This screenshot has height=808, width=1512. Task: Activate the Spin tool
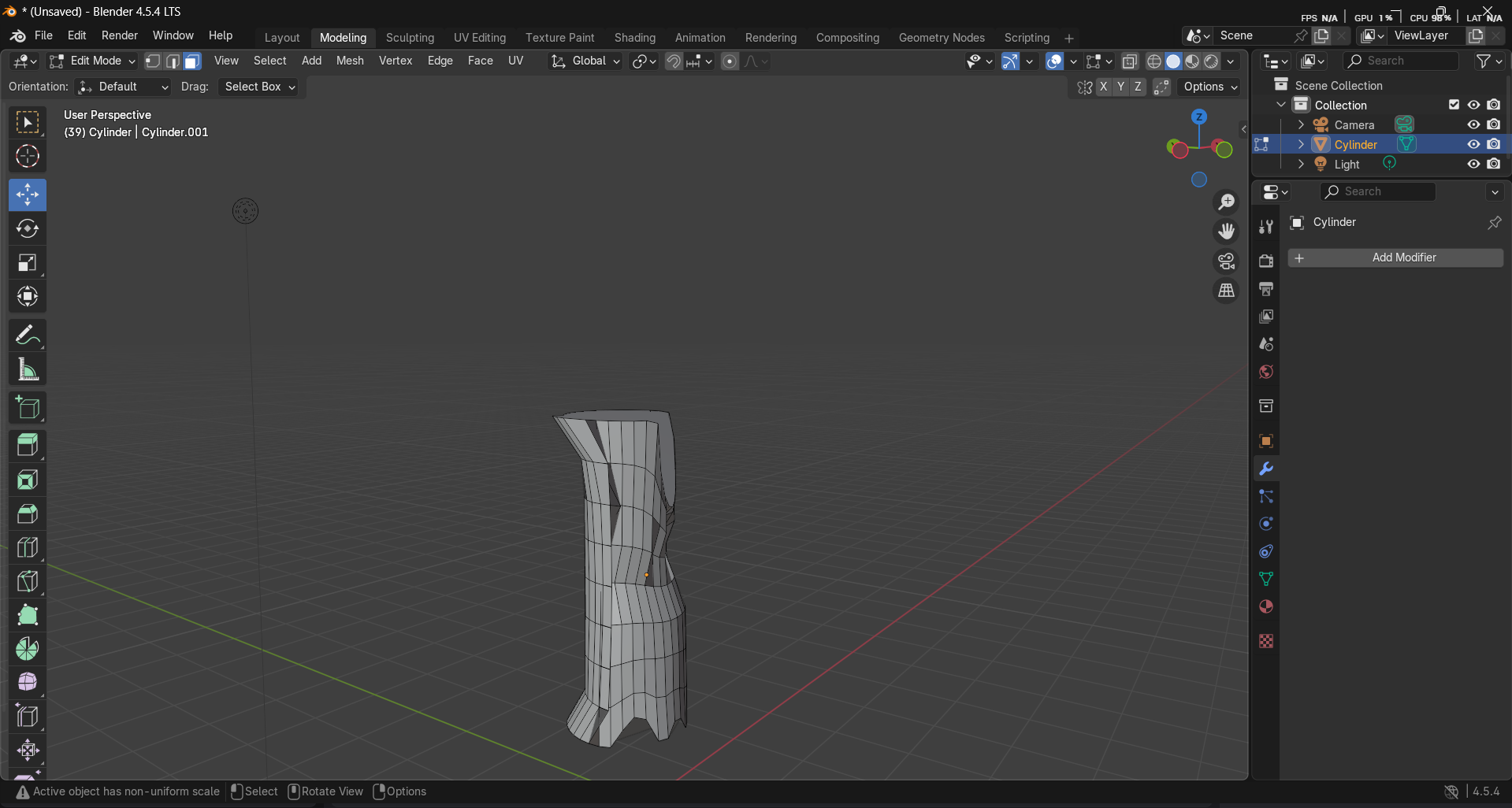(x=28, y=649)
